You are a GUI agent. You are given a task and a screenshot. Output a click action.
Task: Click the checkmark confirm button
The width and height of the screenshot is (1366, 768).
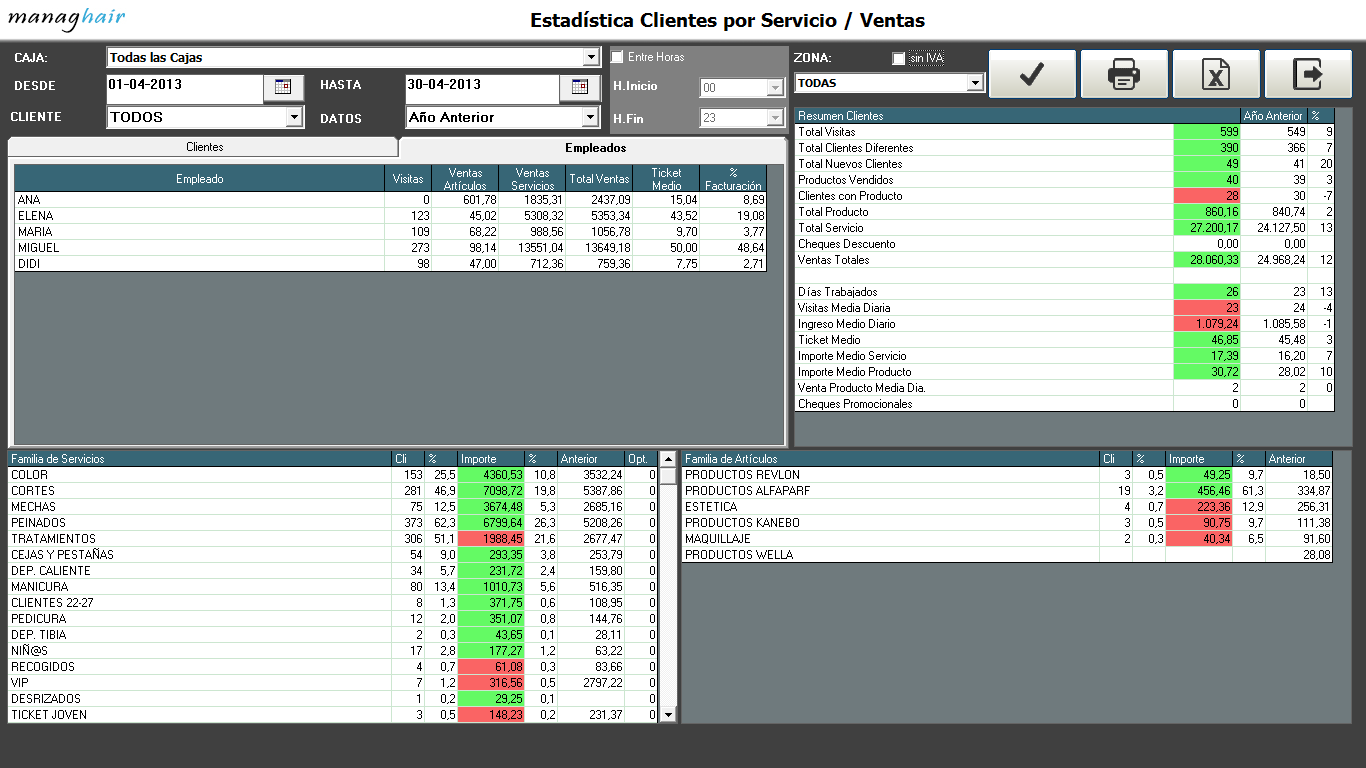1032,74
